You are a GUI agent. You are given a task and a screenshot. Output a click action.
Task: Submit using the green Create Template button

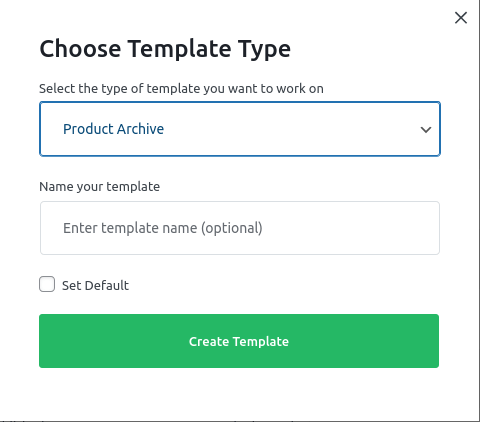tap(239, 341)
